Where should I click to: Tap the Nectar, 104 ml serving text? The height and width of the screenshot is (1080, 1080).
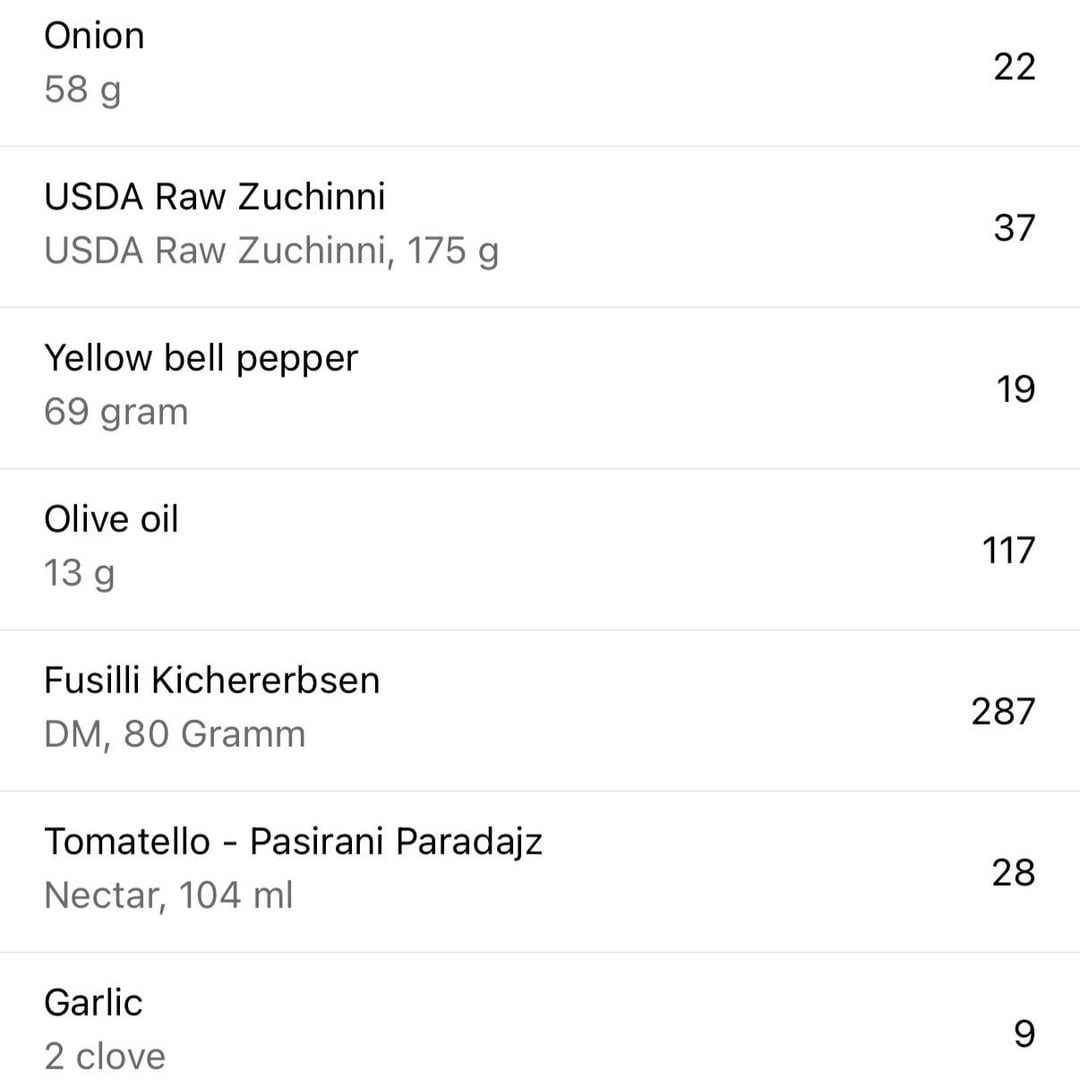pyautogui.click(x=168, y=895)
